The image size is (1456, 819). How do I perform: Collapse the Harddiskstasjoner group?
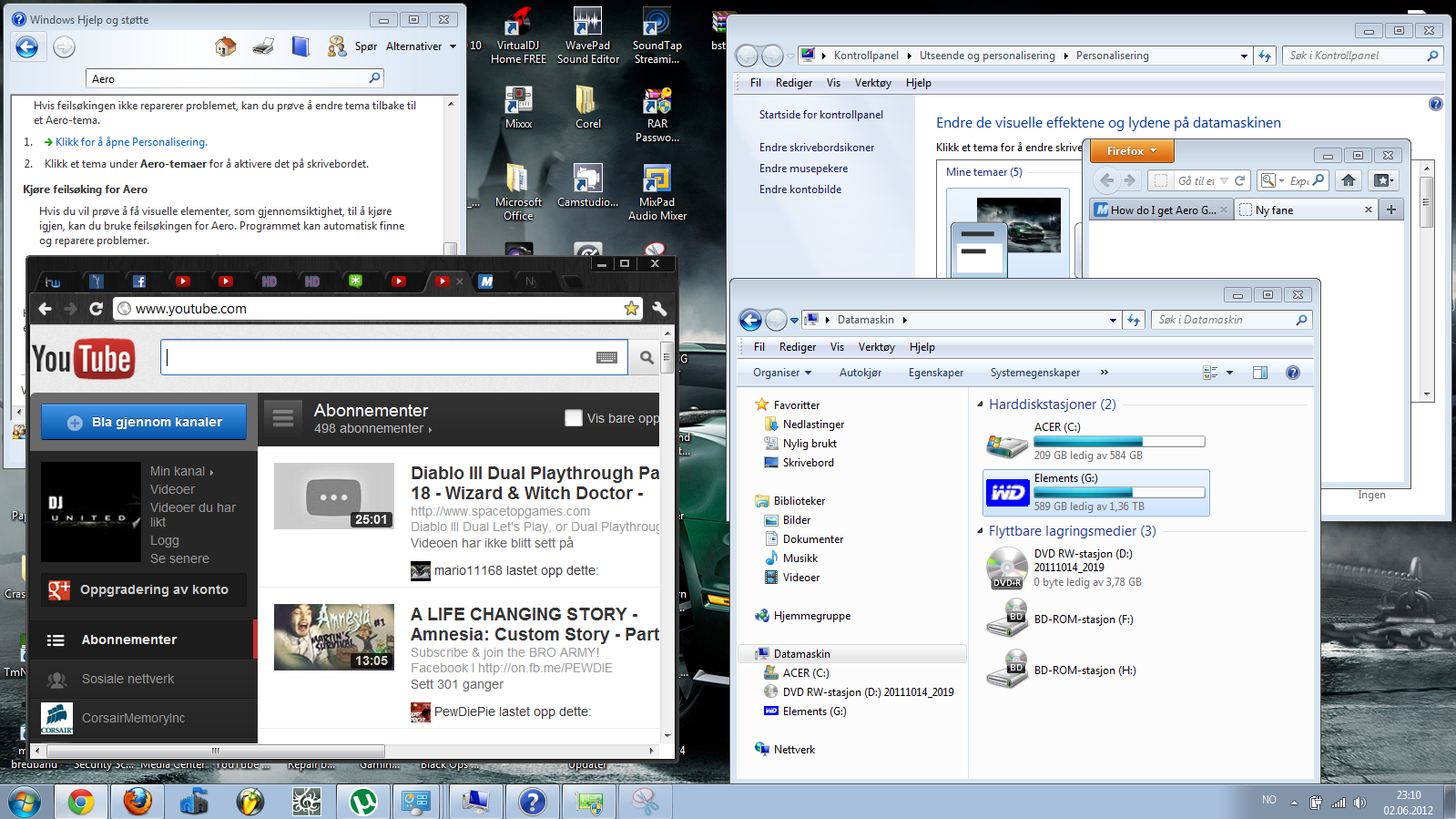pyautogui.click(x=981, y=404)
